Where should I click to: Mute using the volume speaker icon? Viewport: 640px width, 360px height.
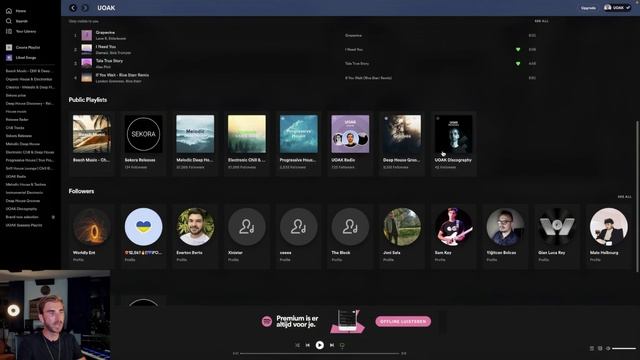pos(608,348)
